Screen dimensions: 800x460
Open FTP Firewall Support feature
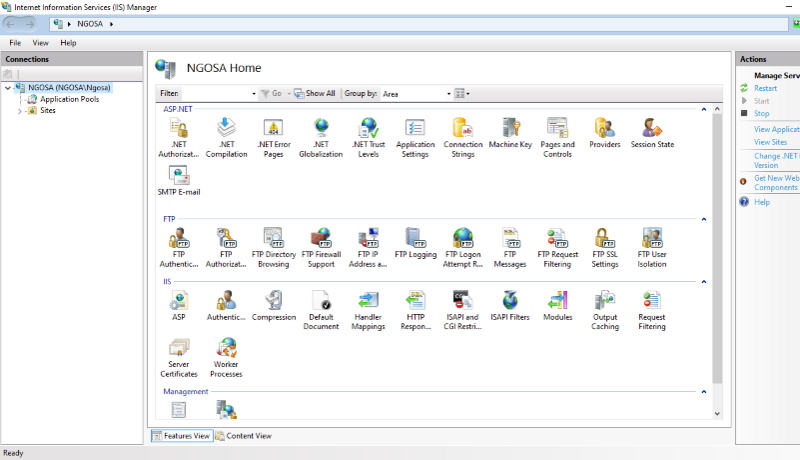[321, 248]
